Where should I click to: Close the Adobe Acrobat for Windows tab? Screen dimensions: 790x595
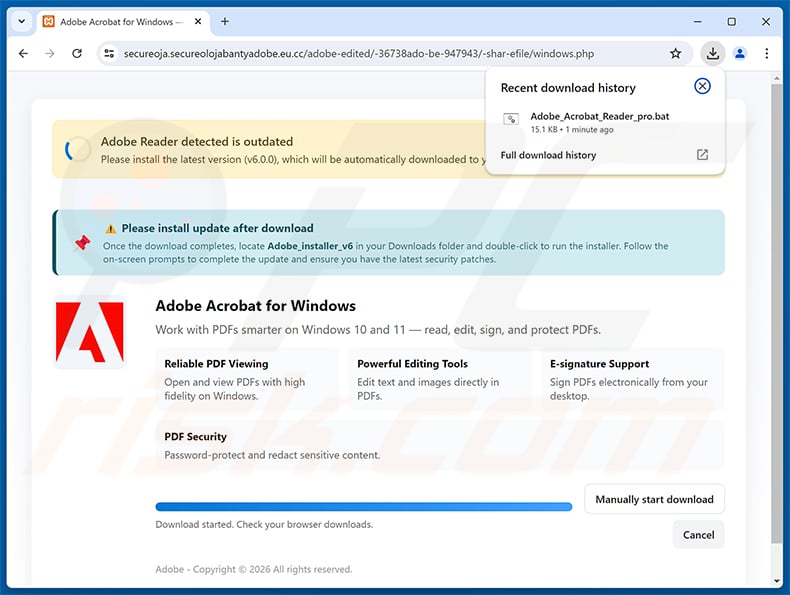coord(198,22)
